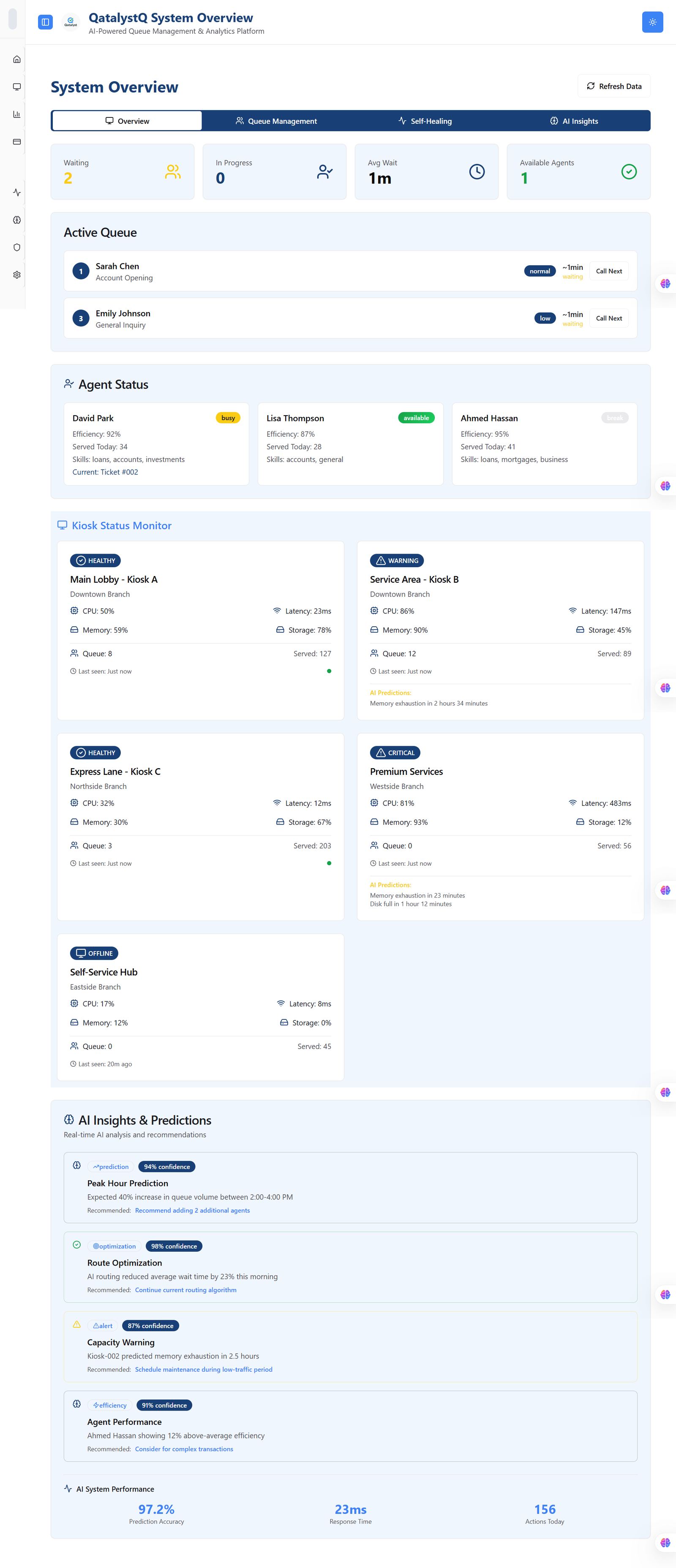Open the bar chart analytics sidebar icon

click(17, 114)
